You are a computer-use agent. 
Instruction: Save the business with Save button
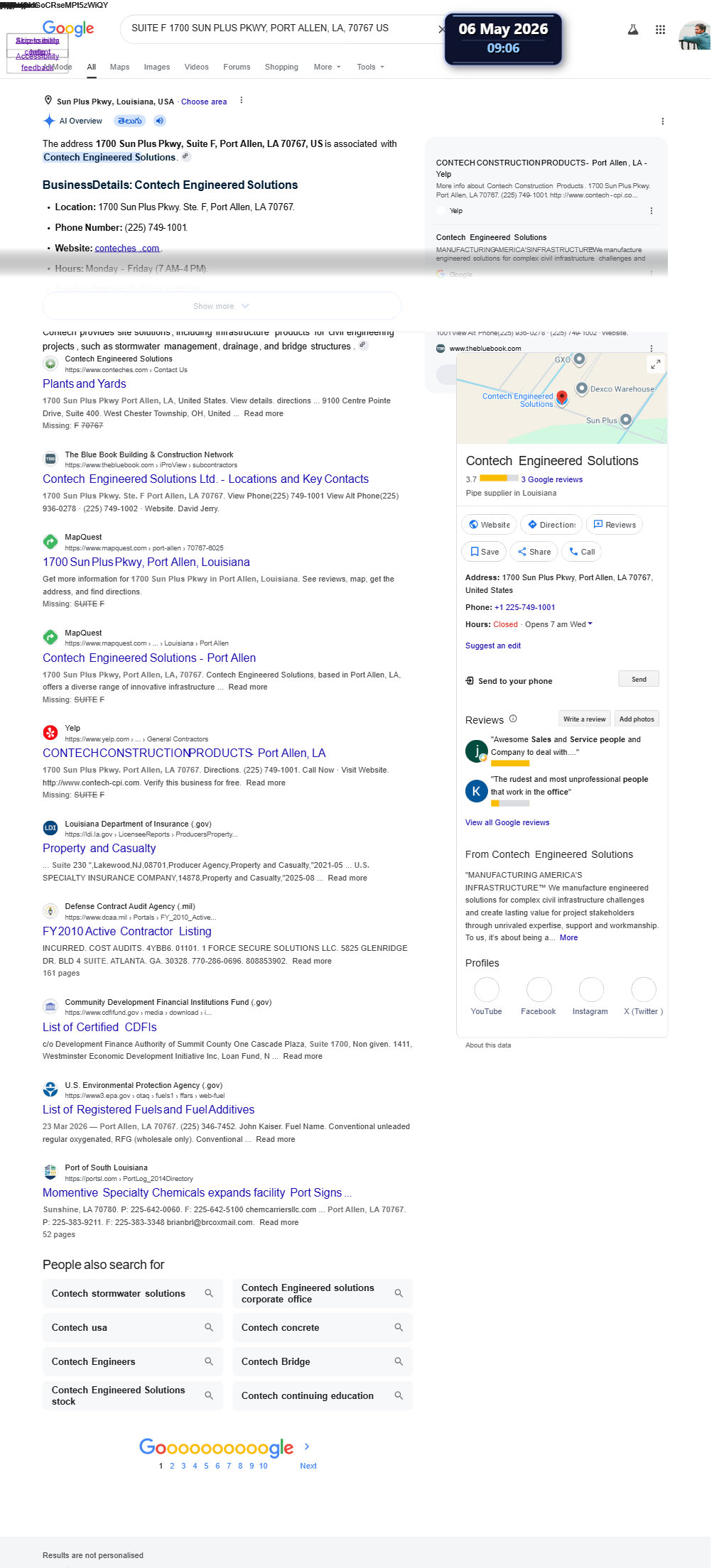coord(484,552)
